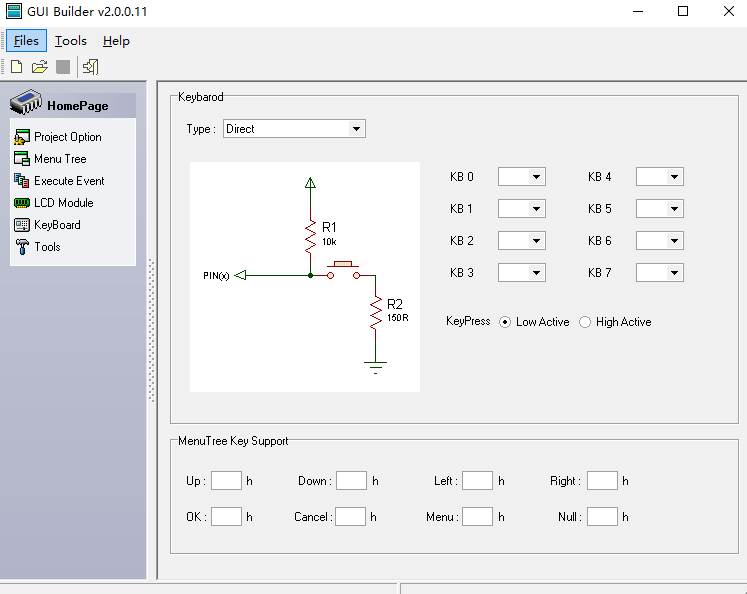747x594 pixels.
Task: Click the Tools hammer icon
Action: tap(22, 247)
